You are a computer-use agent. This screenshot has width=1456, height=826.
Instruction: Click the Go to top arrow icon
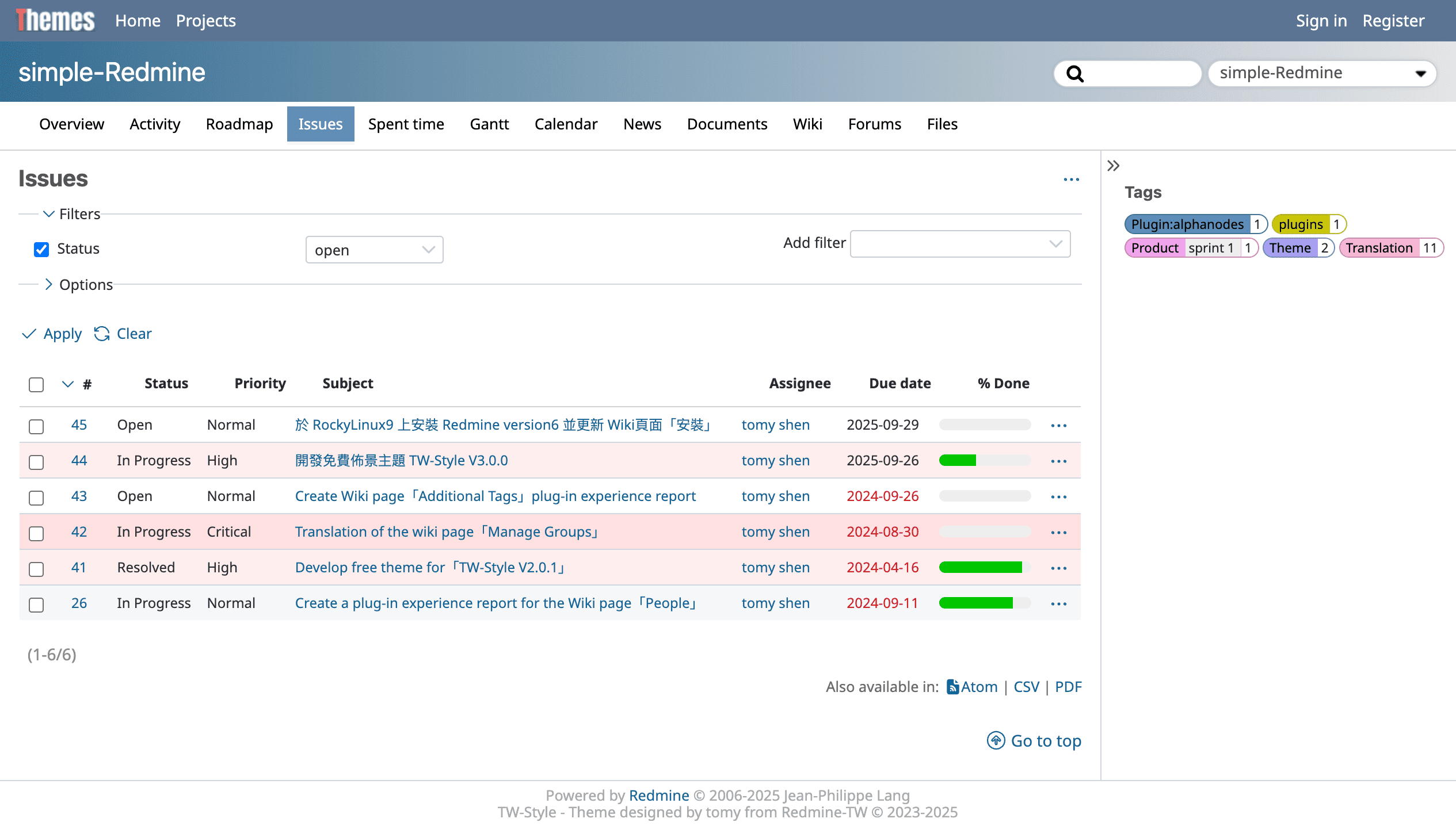coord(996,741)
